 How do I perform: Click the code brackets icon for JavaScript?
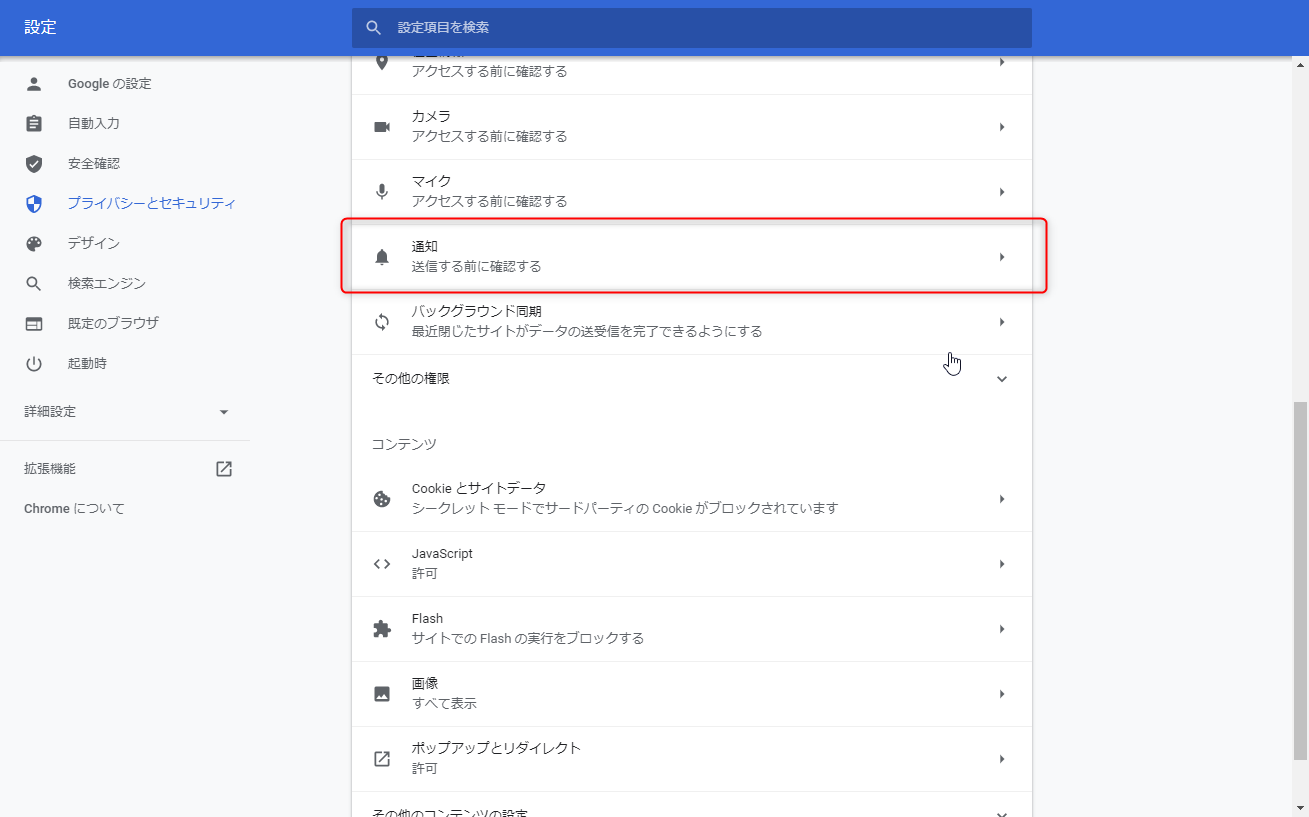click(382, 564)
